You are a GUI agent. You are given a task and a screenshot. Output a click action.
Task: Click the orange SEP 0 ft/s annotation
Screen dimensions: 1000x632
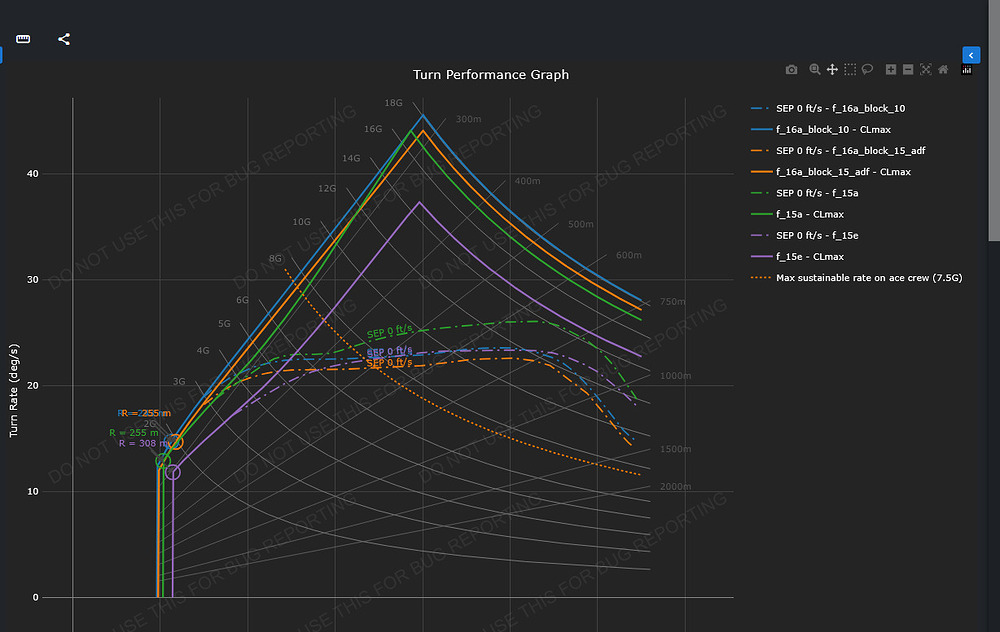click(x=389, y=363)
